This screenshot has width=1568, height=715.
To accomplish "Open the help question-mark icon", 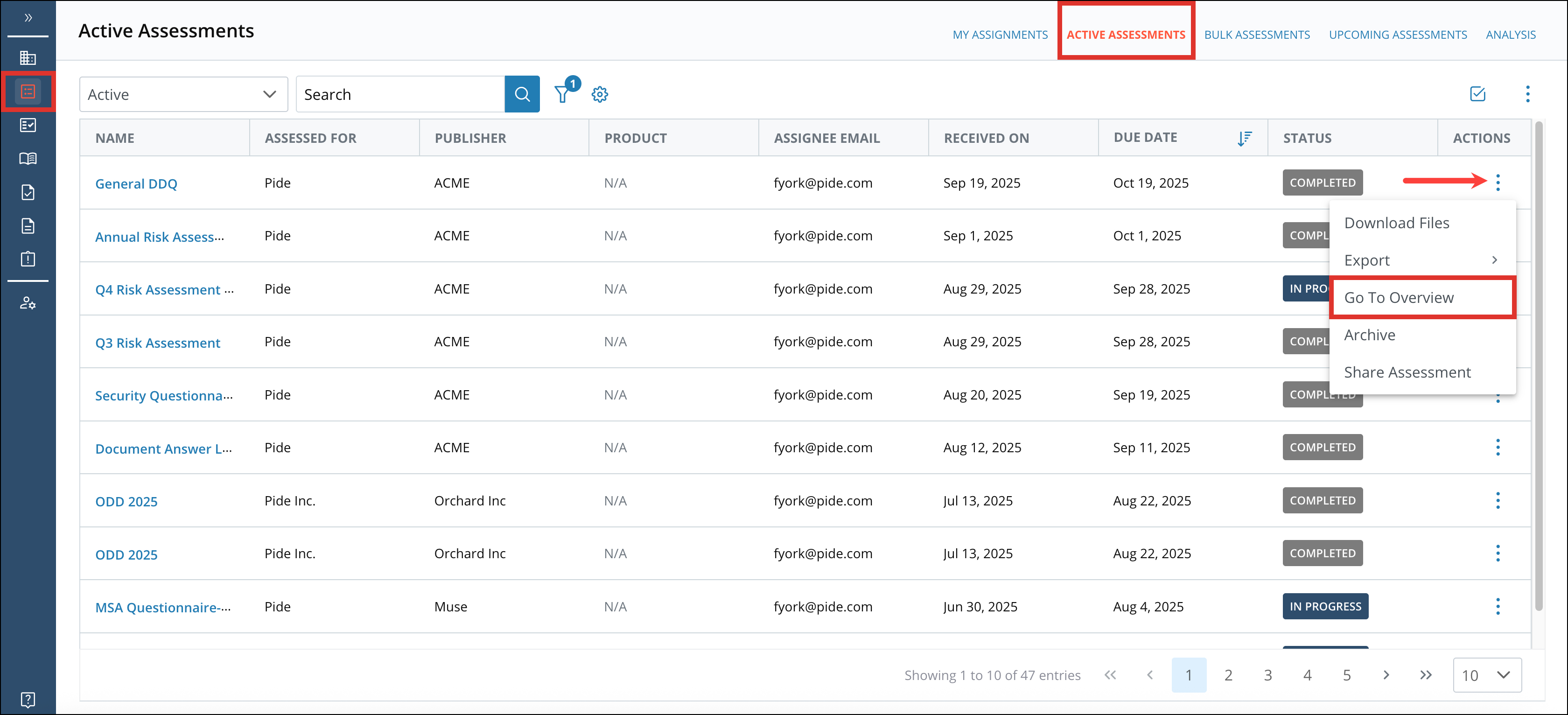I will [28, 699].
